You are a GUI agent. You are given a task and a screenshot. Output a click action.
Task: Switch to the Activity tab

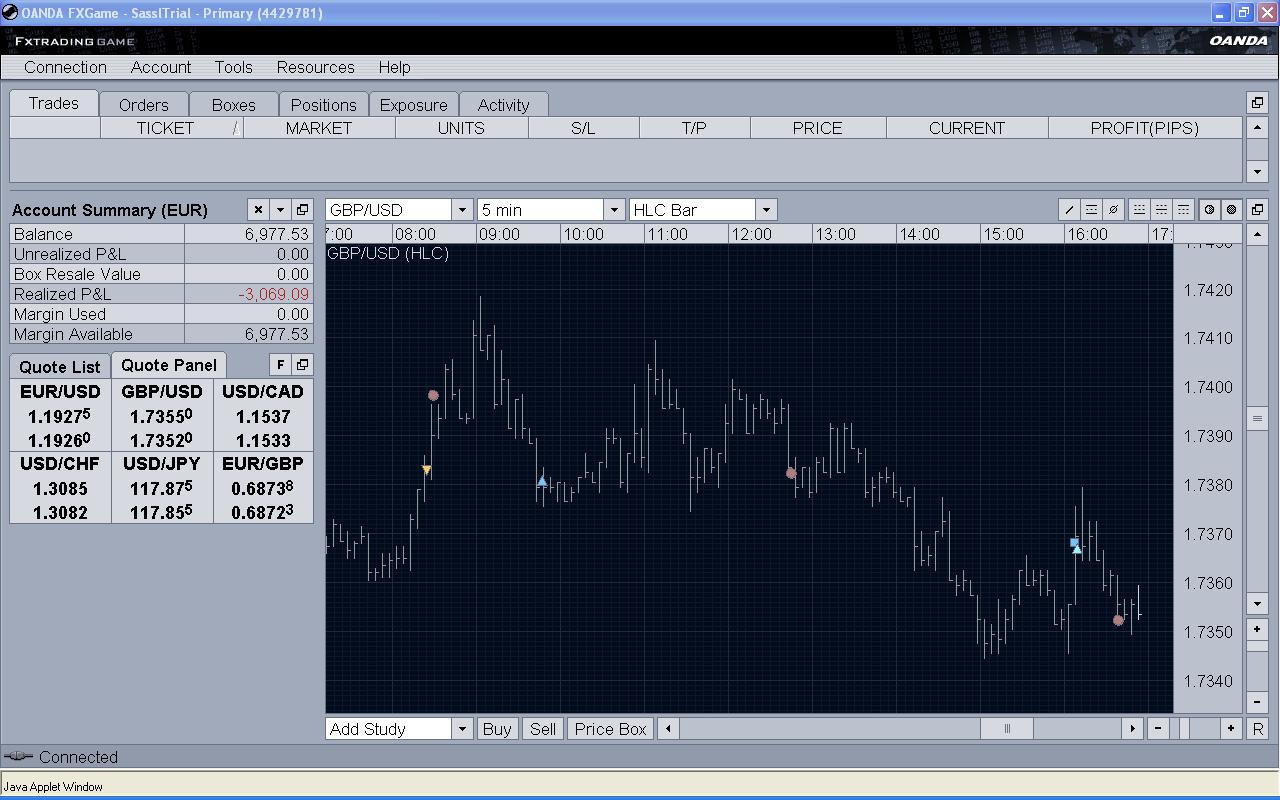click(x=504, y=105)
